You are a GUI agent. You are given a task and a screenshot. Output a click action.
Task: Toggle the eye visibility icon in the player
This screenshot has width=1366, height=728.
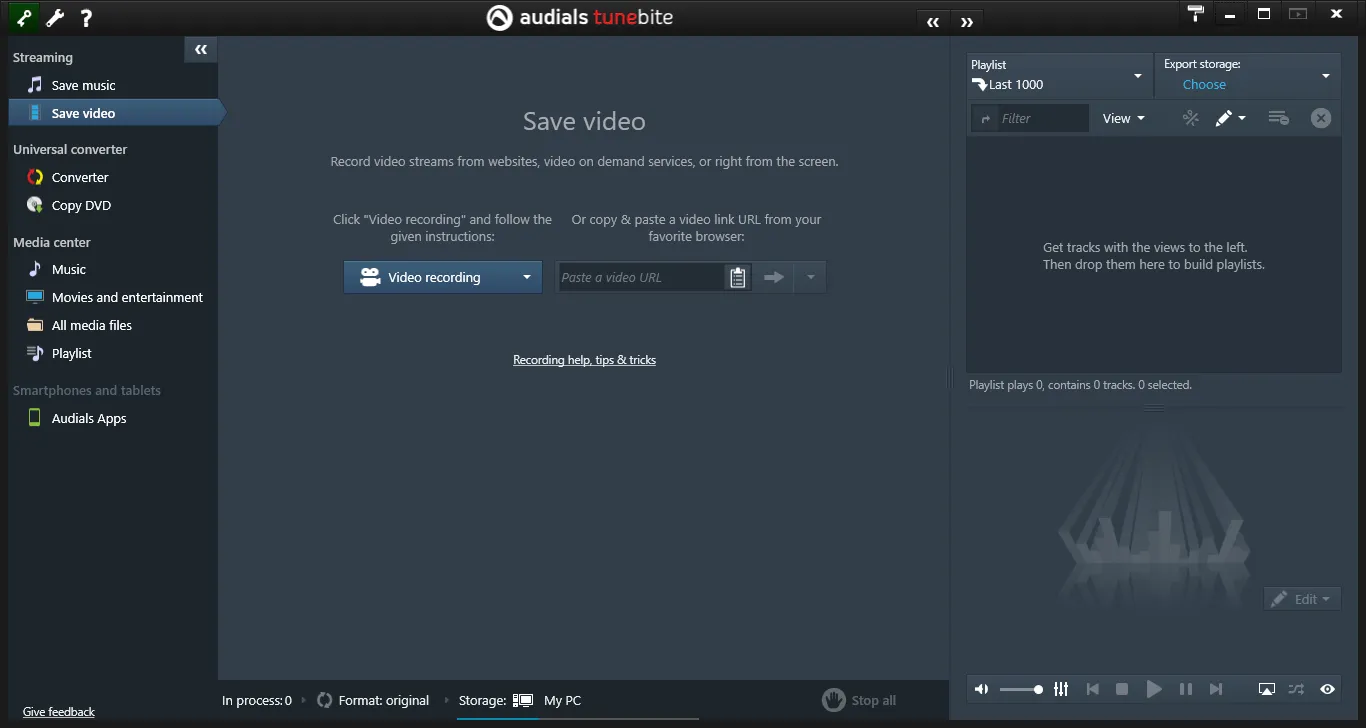pos(1328,689)
